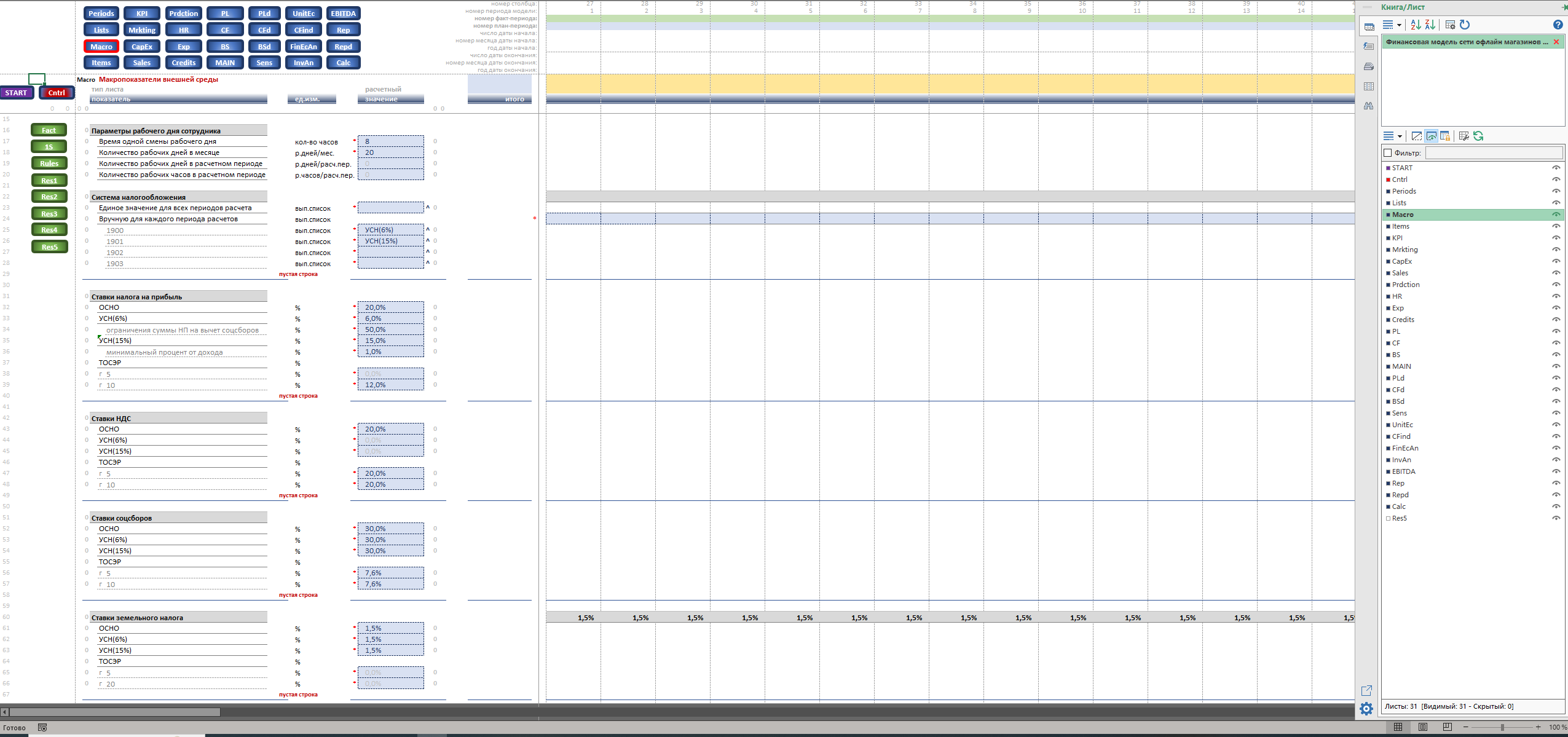This screenshot has height=737, width=1568.
Task: Select the EBITDA sheet in list
Action: click(1404, 471)
